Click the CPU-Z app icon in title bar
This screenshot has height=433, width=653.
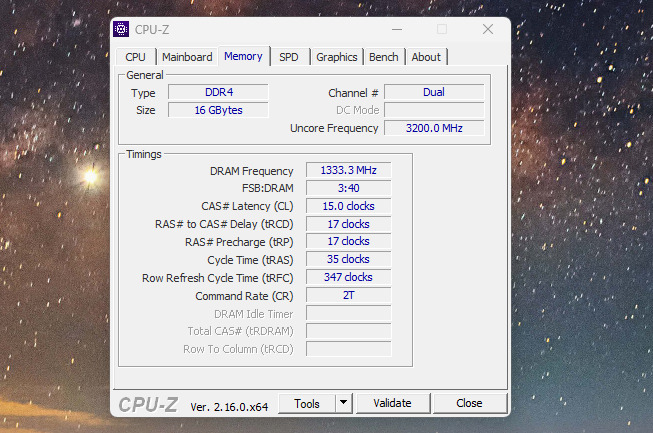121,29
